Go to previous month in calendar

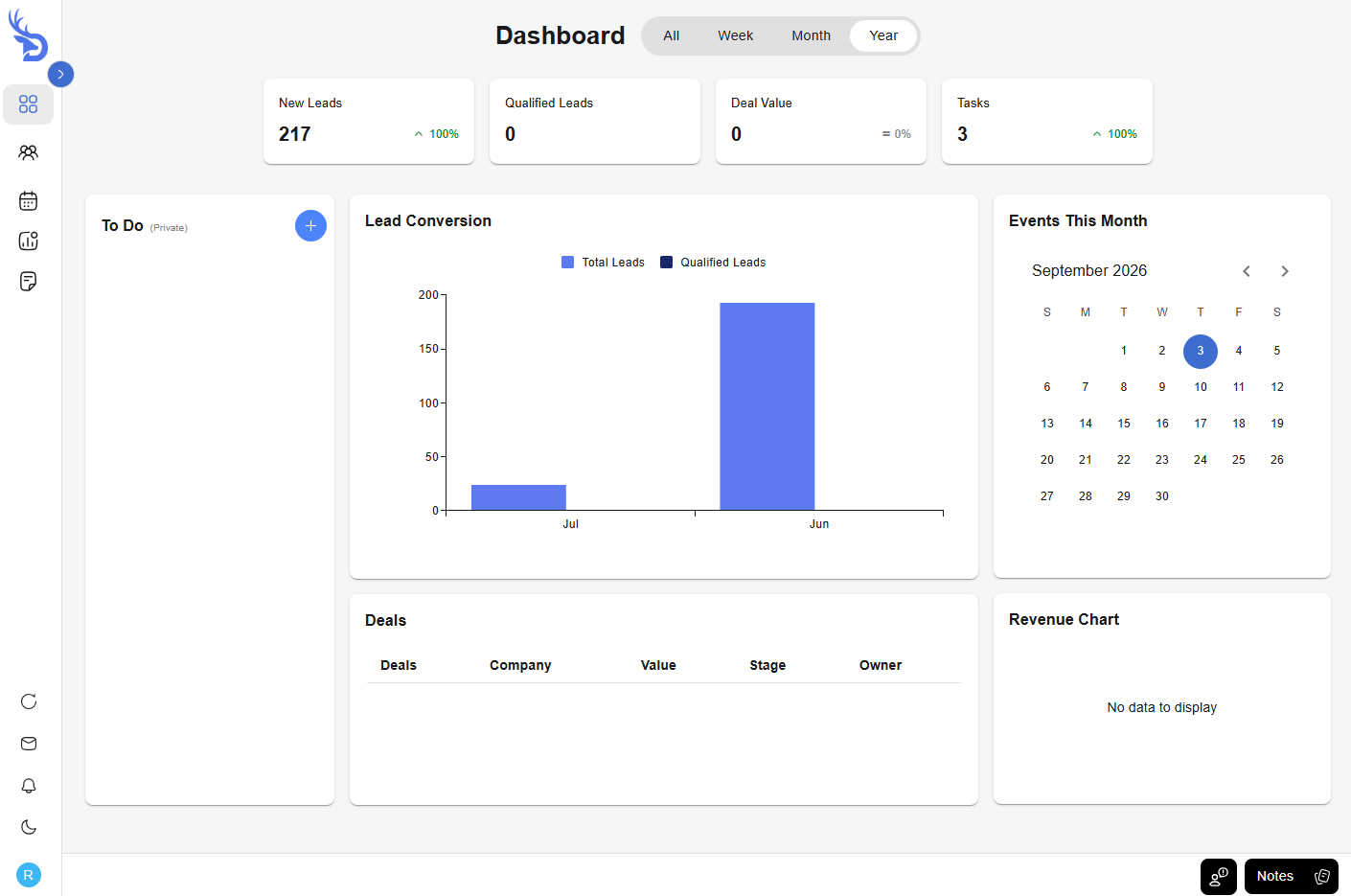click(1247, 271)
